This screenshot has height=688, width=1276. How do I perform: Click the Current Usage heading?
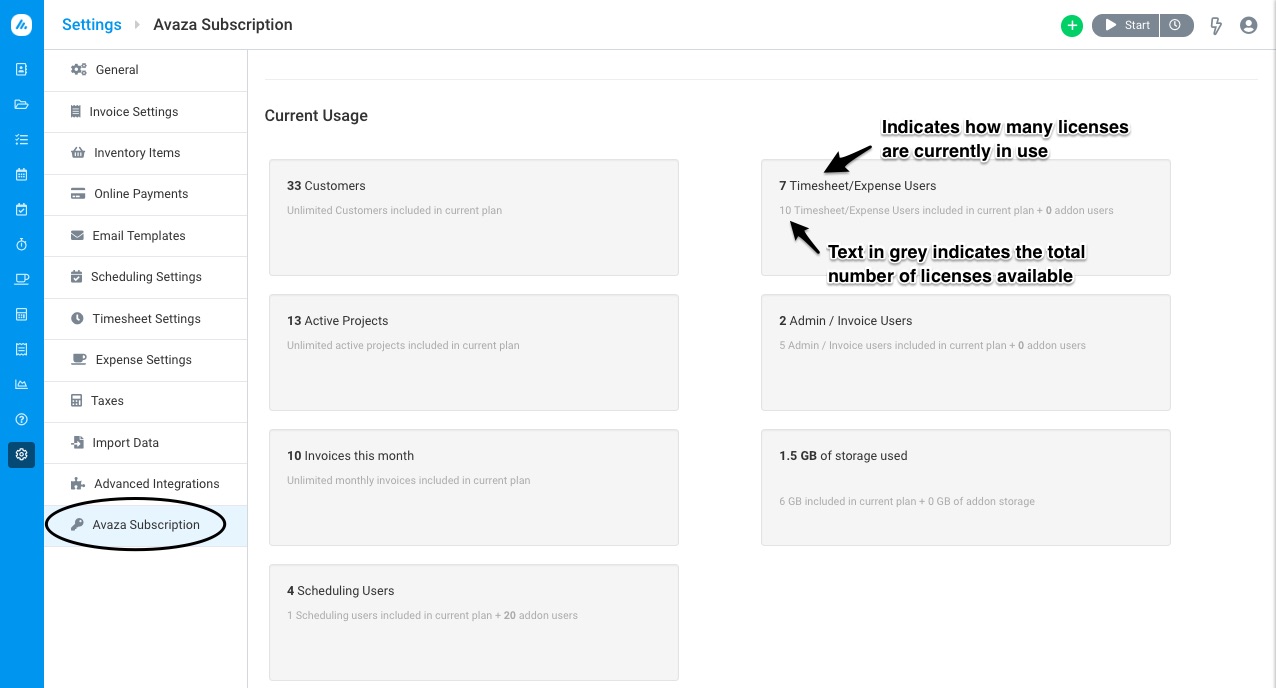(x=316, y=116)
